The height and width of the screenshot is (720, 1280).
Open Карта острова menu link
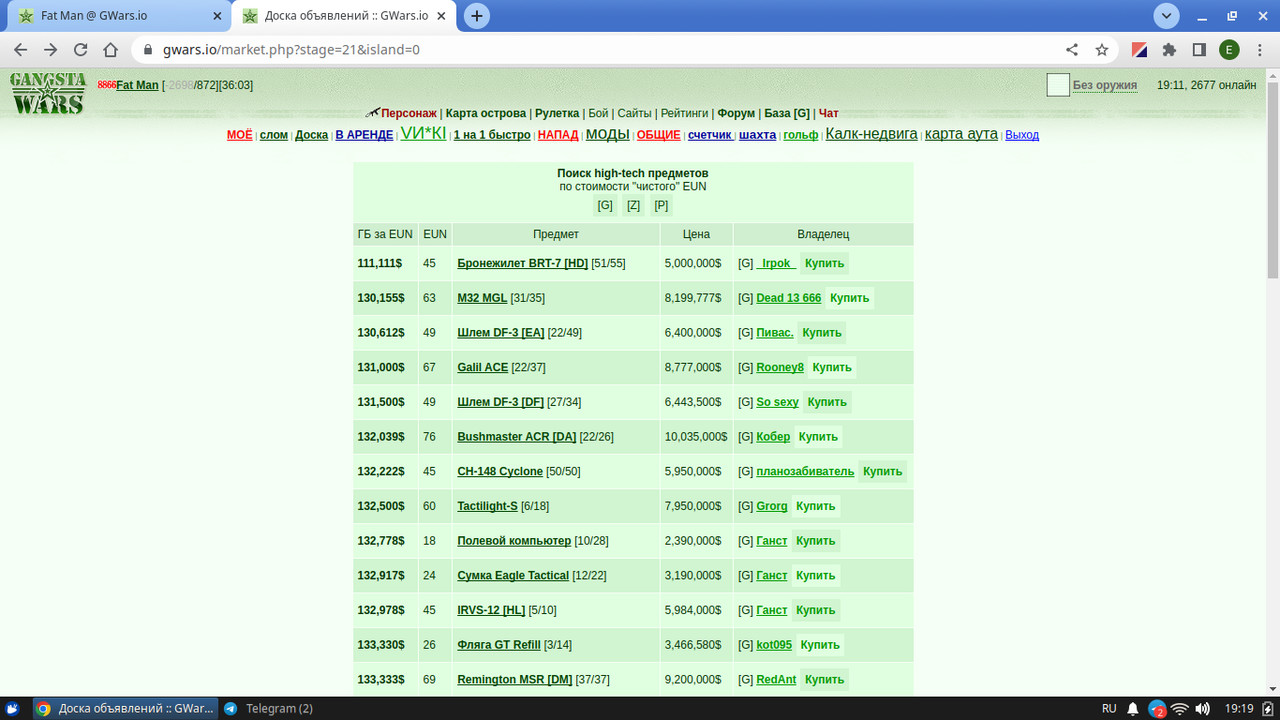coord(486,113)
